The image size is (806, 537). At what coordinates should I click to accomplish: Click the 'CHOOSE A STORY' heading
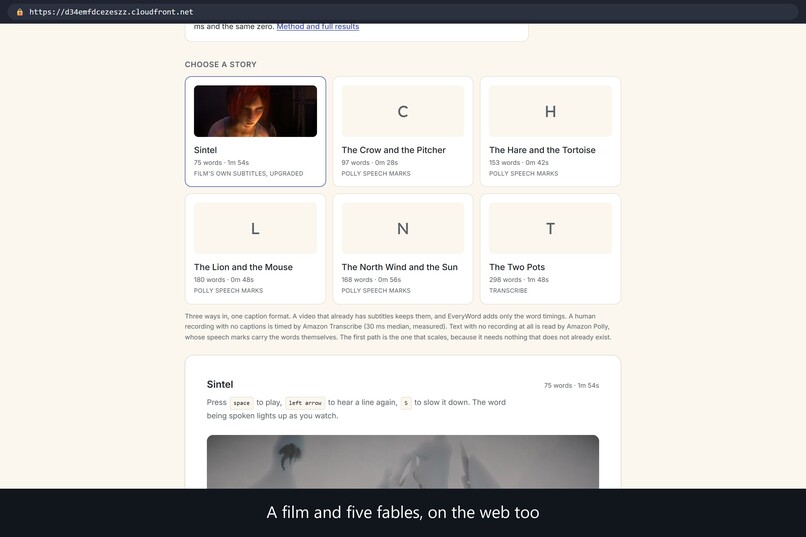point(221,64)
